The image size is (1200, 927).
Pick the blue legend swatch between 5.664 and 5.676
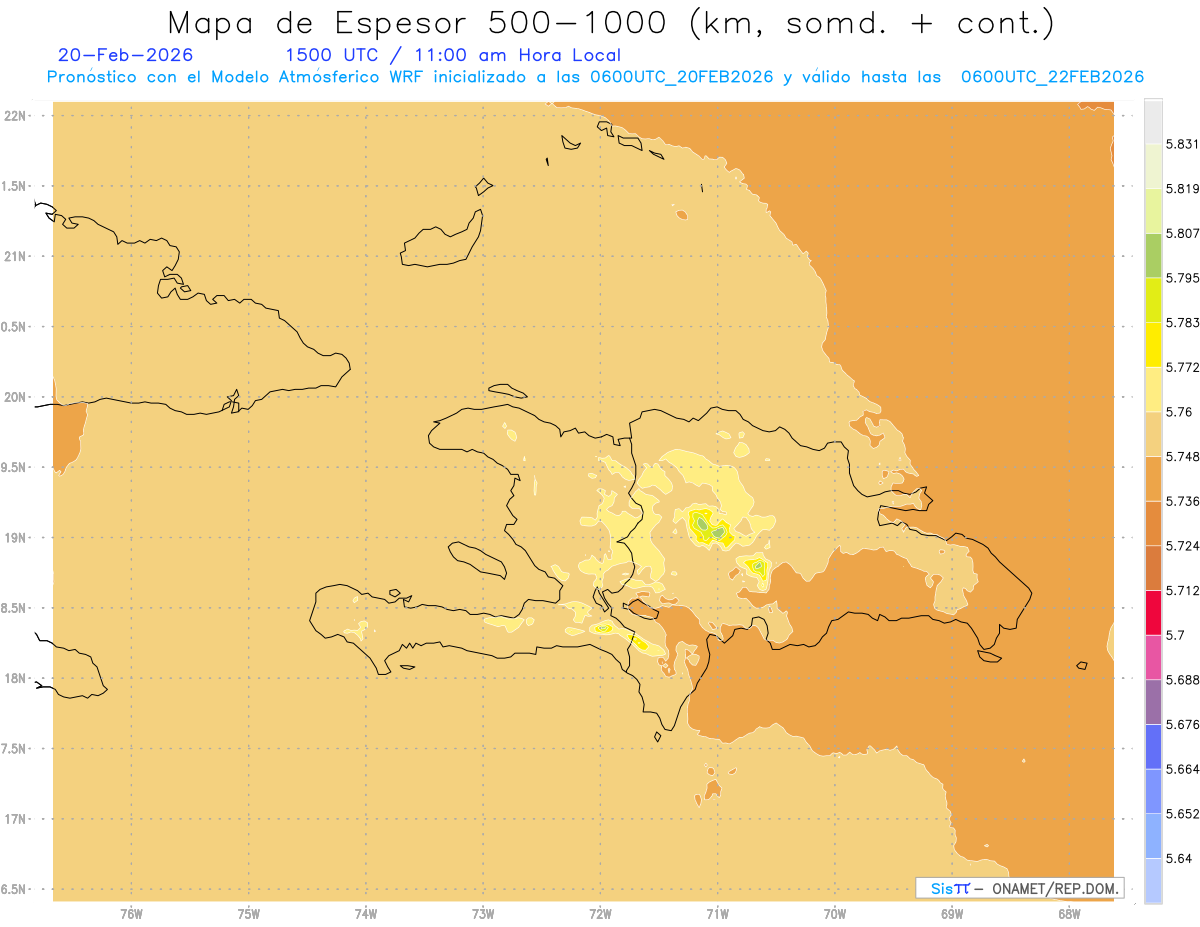[x=1153, y=746]
